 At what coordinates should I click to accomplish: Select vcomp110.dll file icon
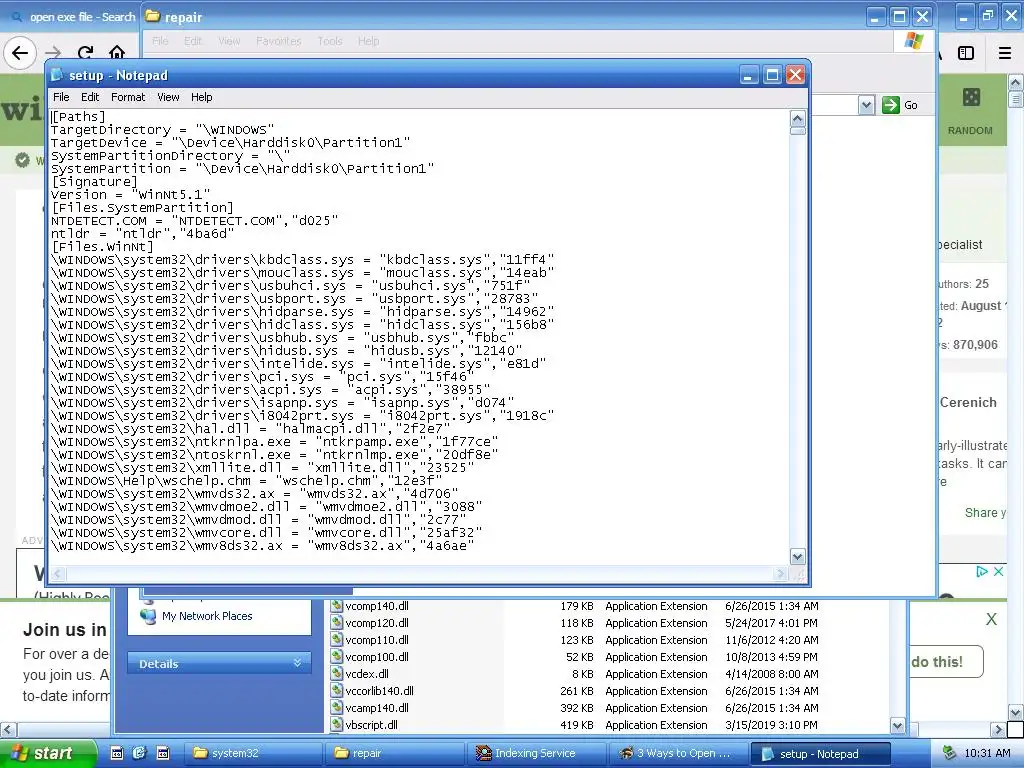336,640
